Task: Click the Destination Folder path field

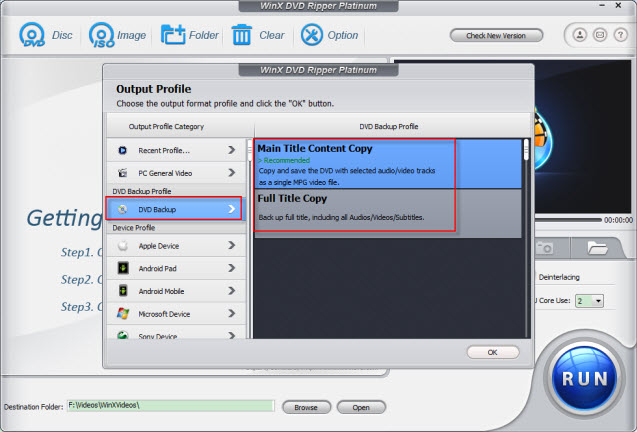Action: (x=171, y=406)
